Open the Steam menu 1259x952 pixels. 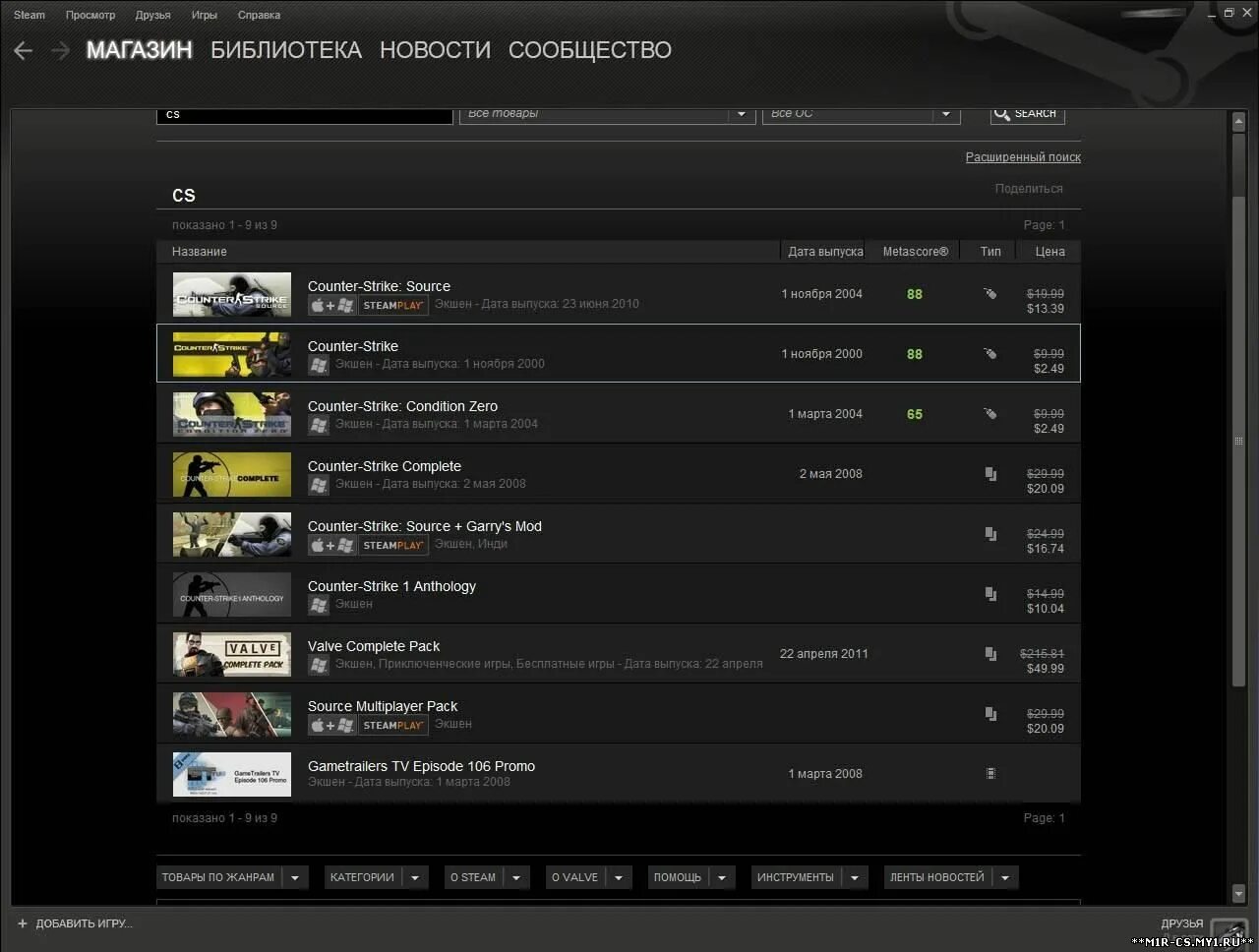pyautogui.click(x=30, y=15)
